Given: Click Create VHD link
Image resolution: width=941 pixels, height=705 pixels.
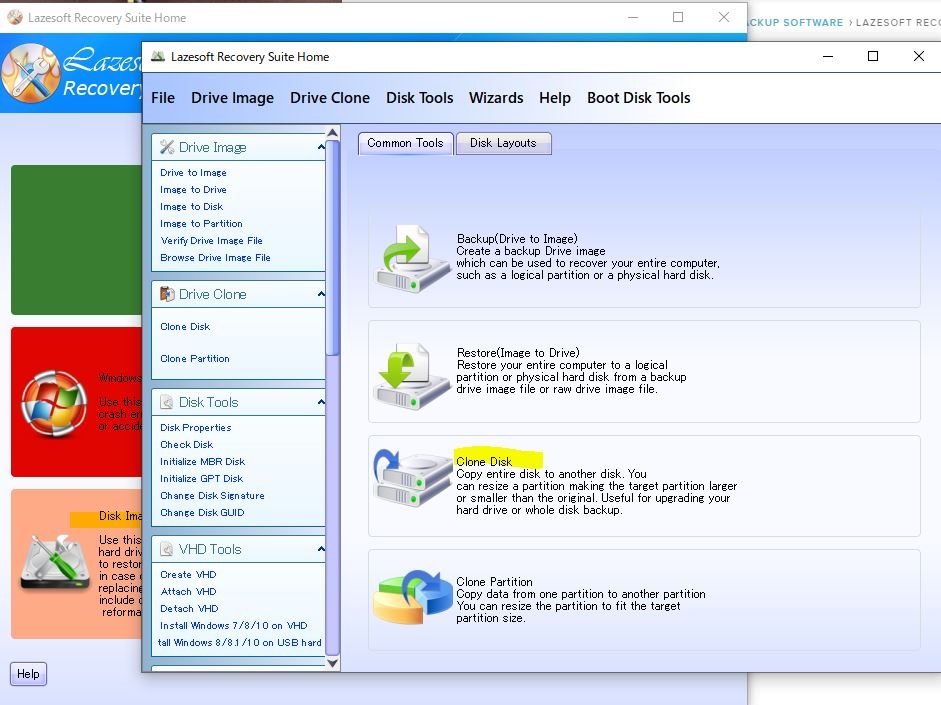Looking at the screenshot, I should [x=188, y=575].
